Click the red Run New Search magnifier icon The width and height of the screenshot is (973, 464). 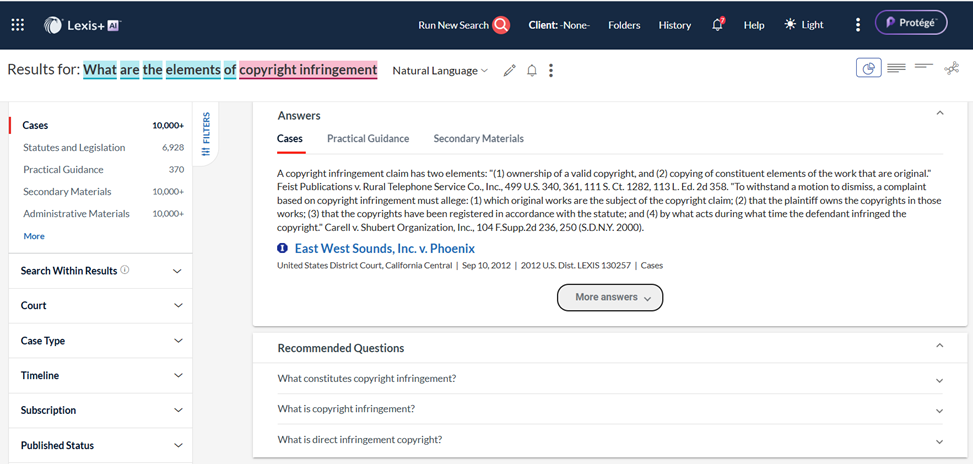pos(501,25)
